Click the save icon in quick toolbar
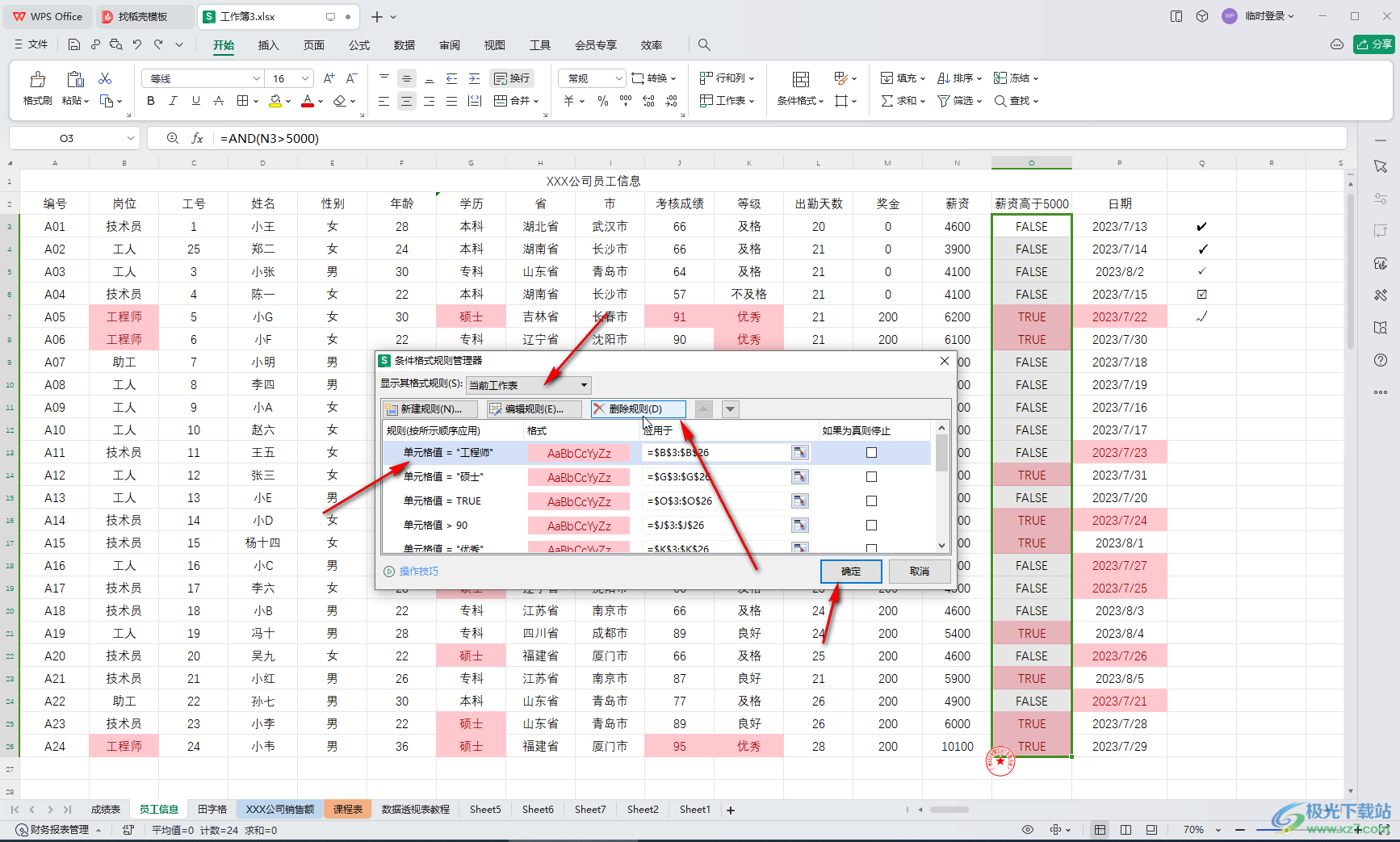1400x842 pixels. [74, 44]
